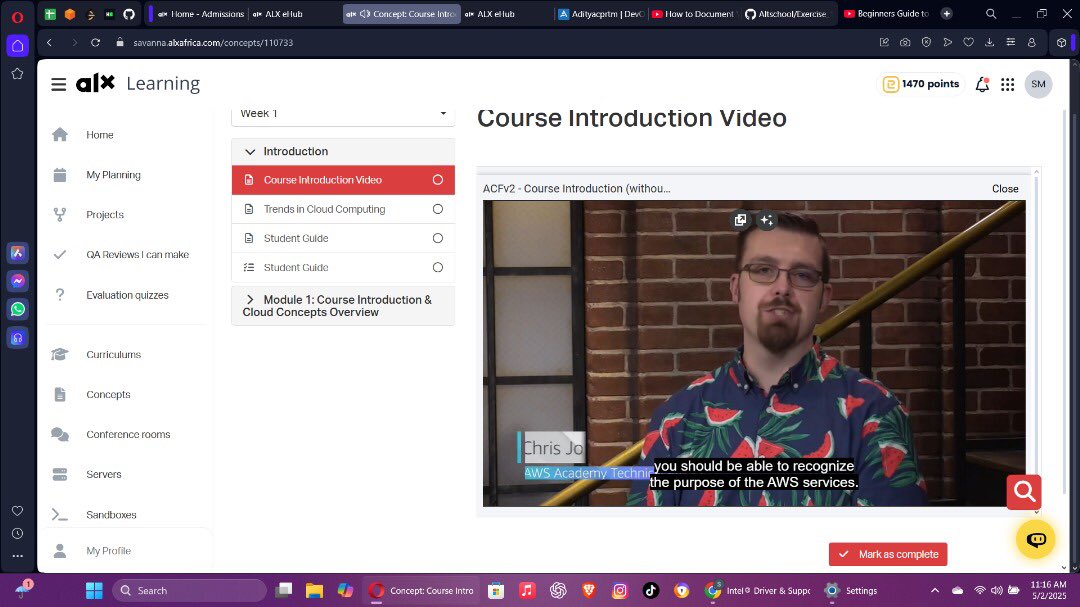Click the taskbar Search box
Viewport: 1080px width, 607px height.
(x=190, y=590)
